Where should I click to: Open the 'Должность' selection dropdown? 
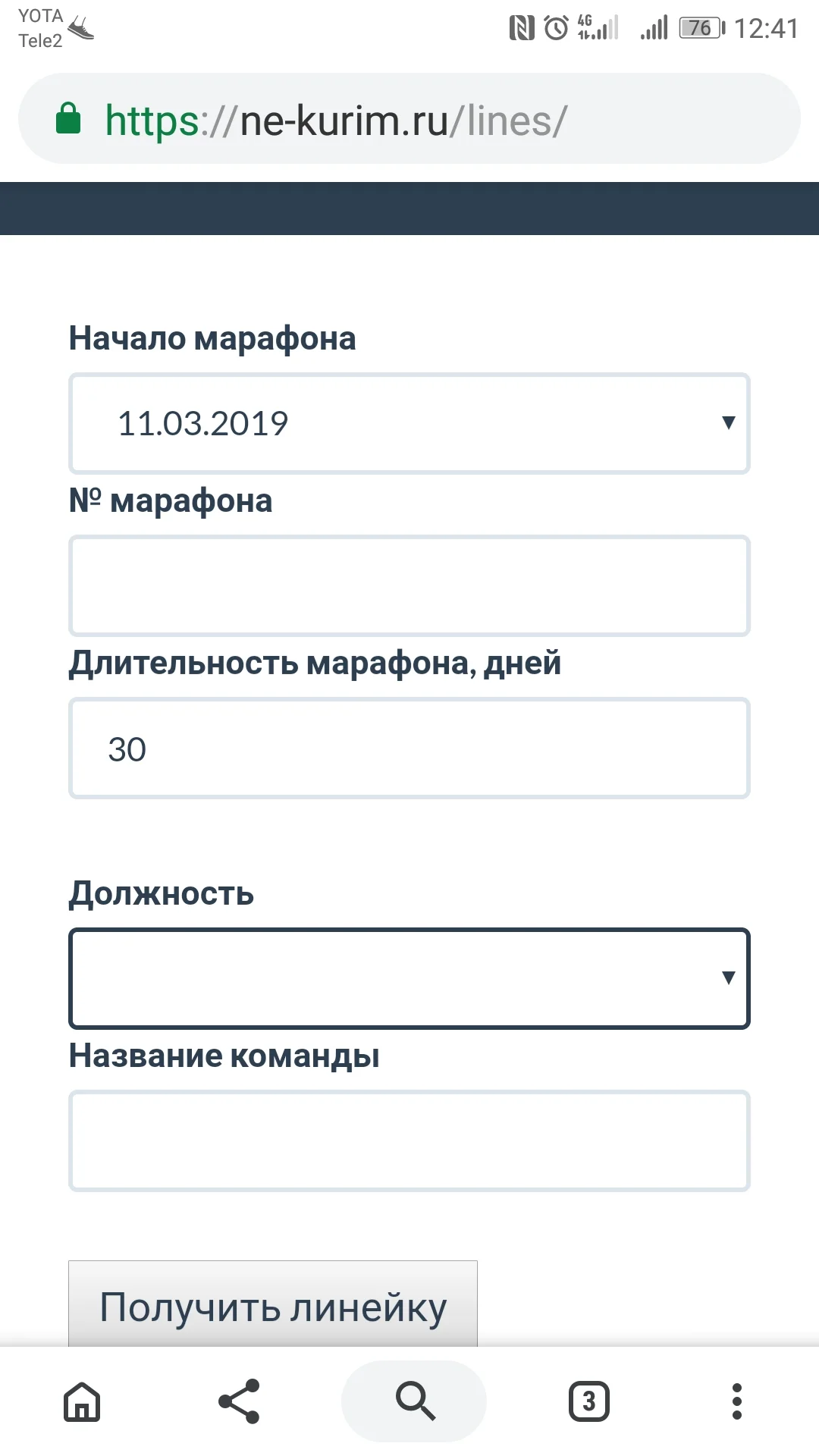(x=409, y=978)
